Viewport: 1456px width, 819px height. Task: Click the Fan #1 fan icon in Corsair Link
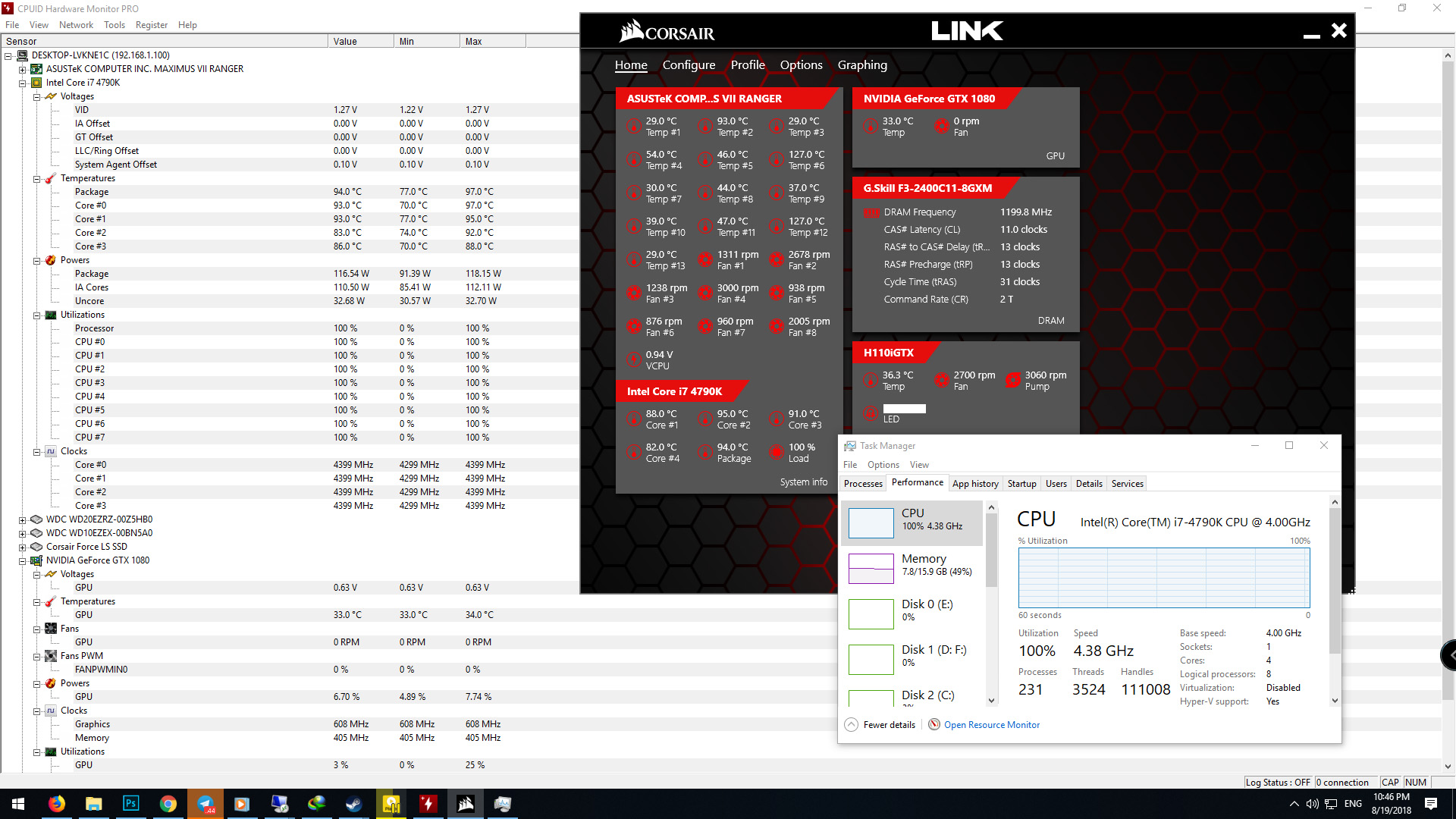coord(705,259)
